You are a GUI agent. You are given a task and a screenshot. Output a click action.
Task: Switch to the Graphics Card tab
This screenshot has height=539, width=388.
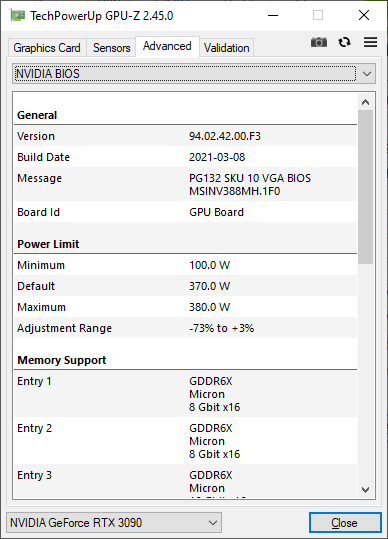pyautogui.click(x=47, y=48)
